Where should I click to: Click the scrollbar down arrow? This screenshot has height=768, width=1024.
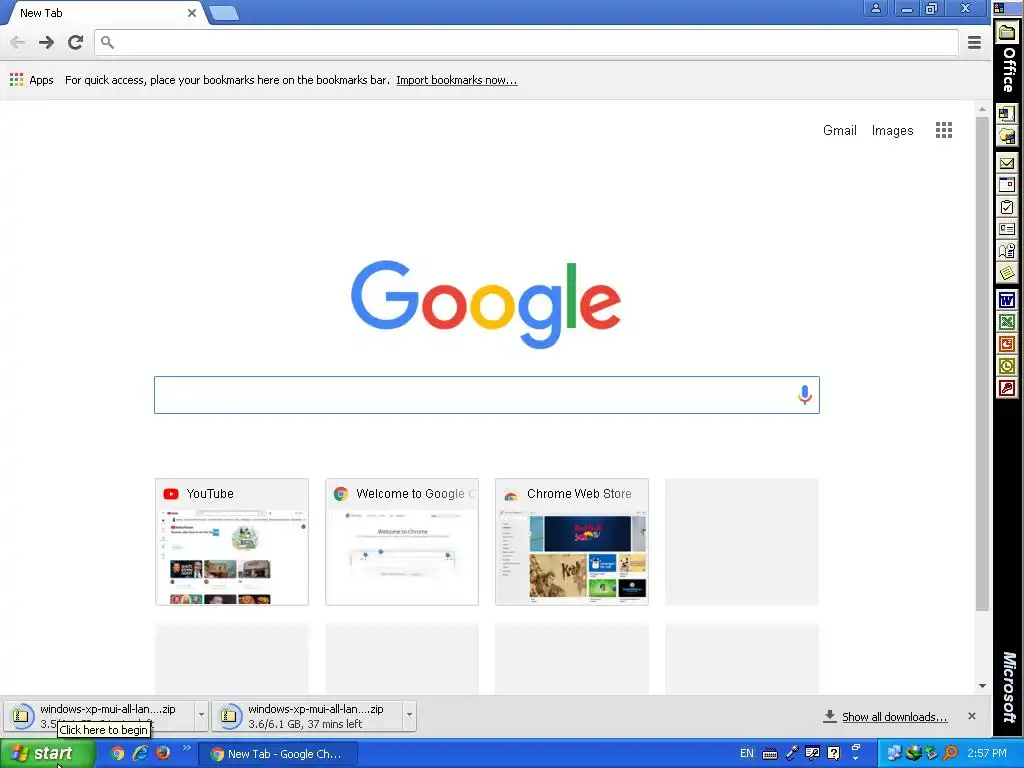pos(982,686)
